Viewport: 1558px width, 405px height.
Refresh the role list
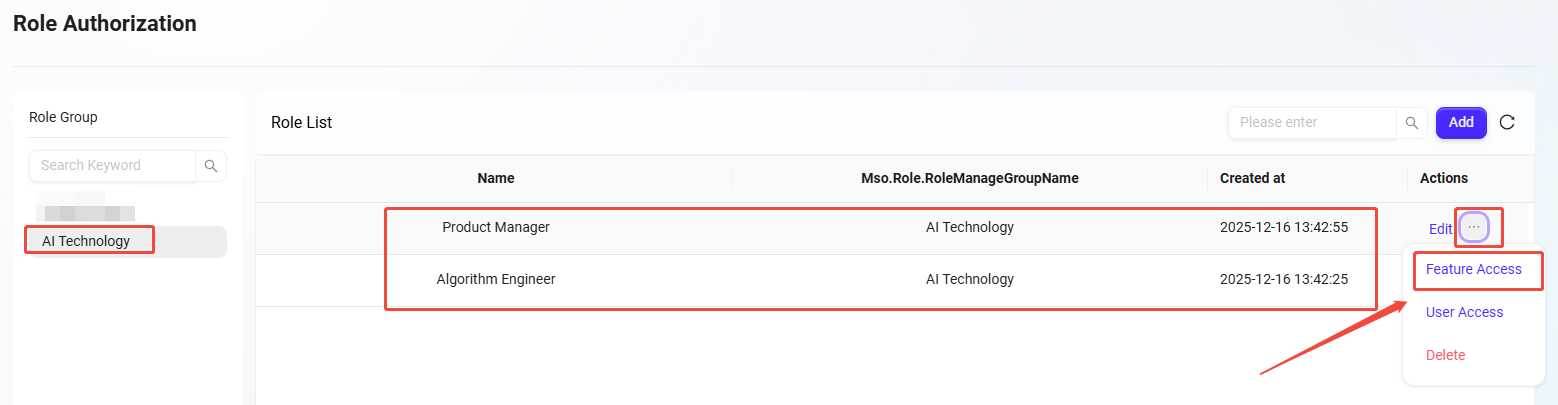pyautogui.click(x=1507, y=123)
